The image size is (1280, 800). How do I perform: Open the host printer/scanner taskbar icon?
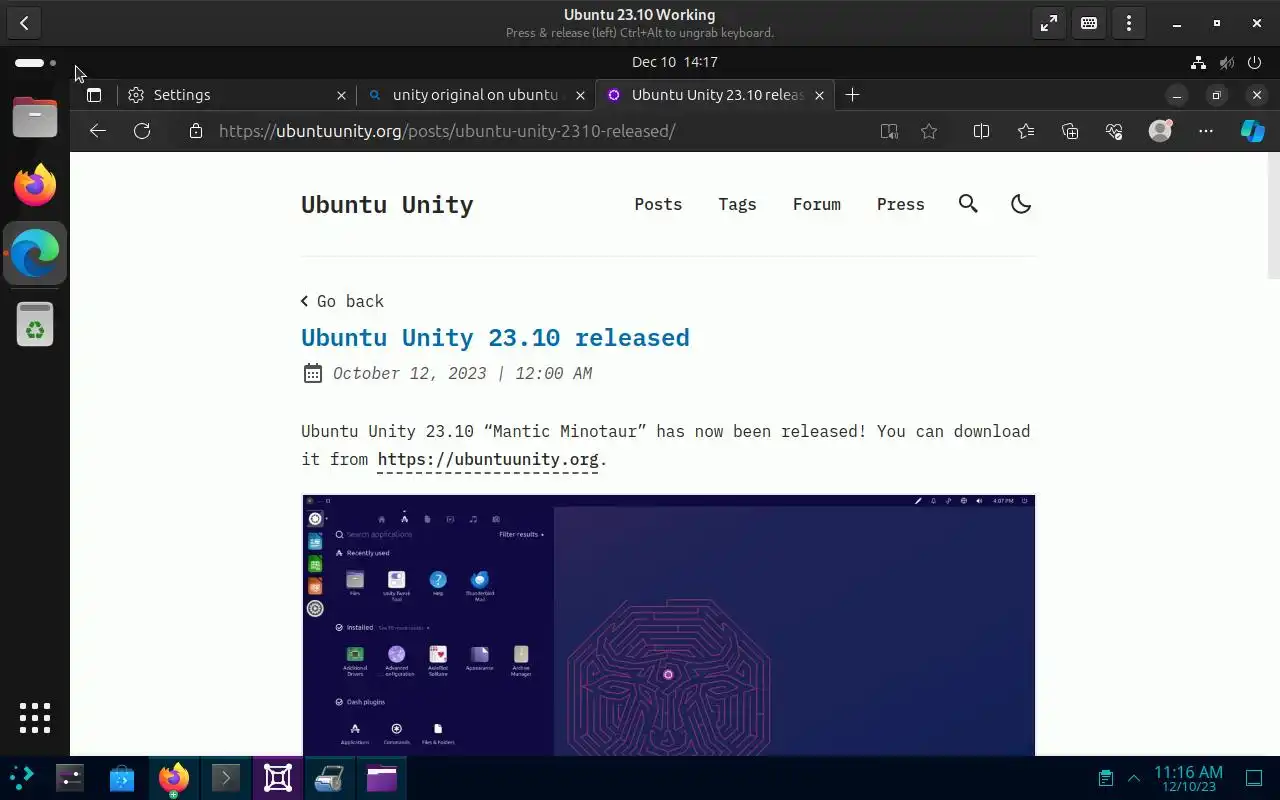pos(330,778)
